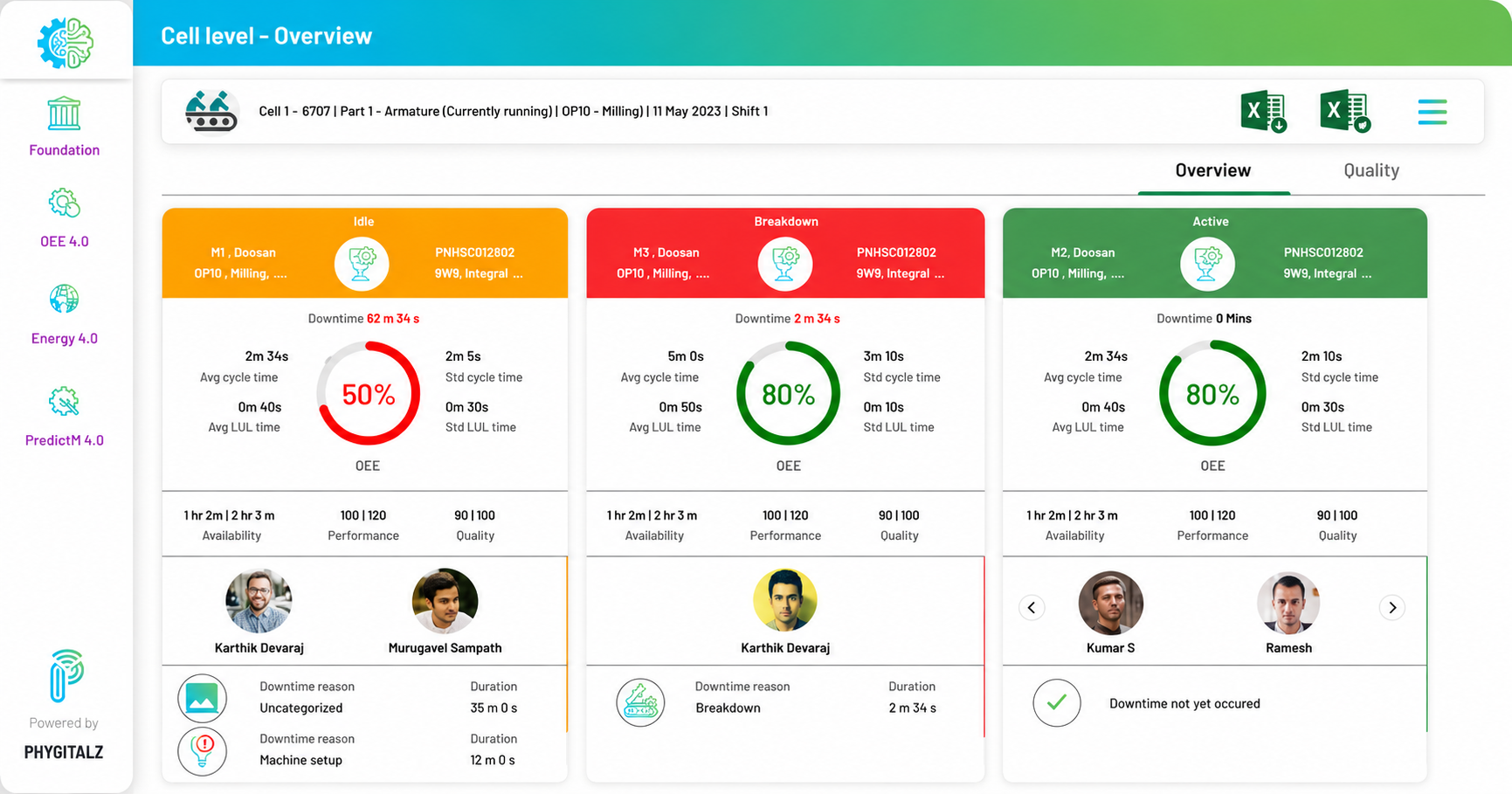Click Karthik Devaraj's avatar in Breakdown card
Viewport: 1512px width, 794px height.
pos(785,600)
